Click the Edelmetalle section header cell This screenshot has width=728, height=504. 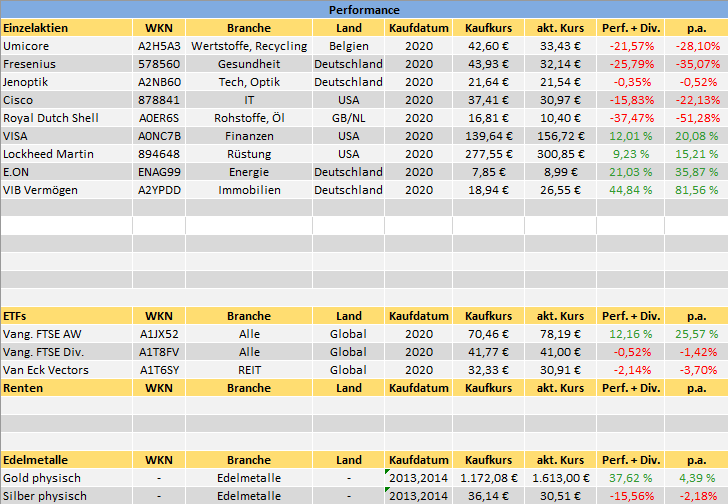click(x=67, y=460)
